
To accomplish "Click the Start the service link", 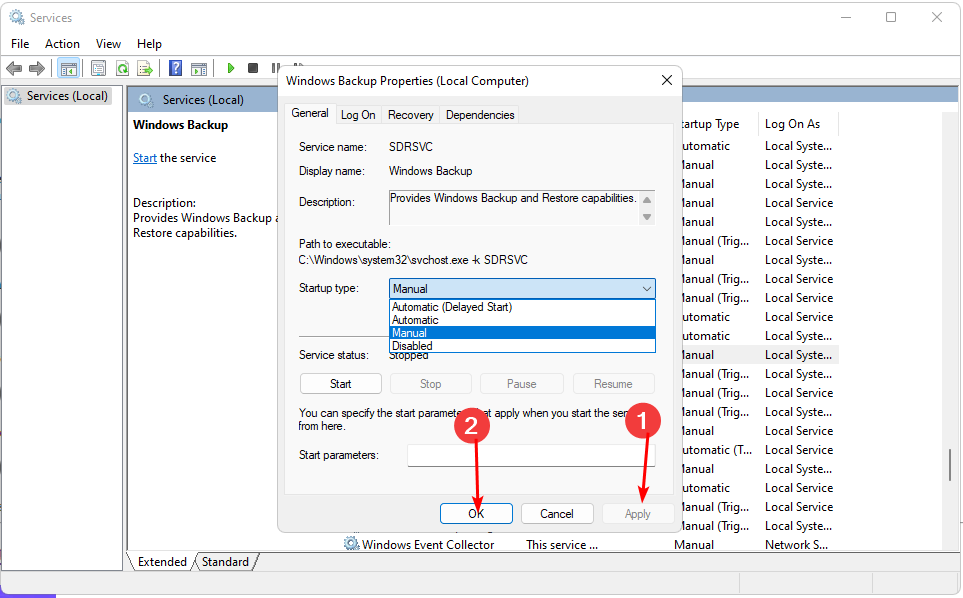I will point(145,158).
